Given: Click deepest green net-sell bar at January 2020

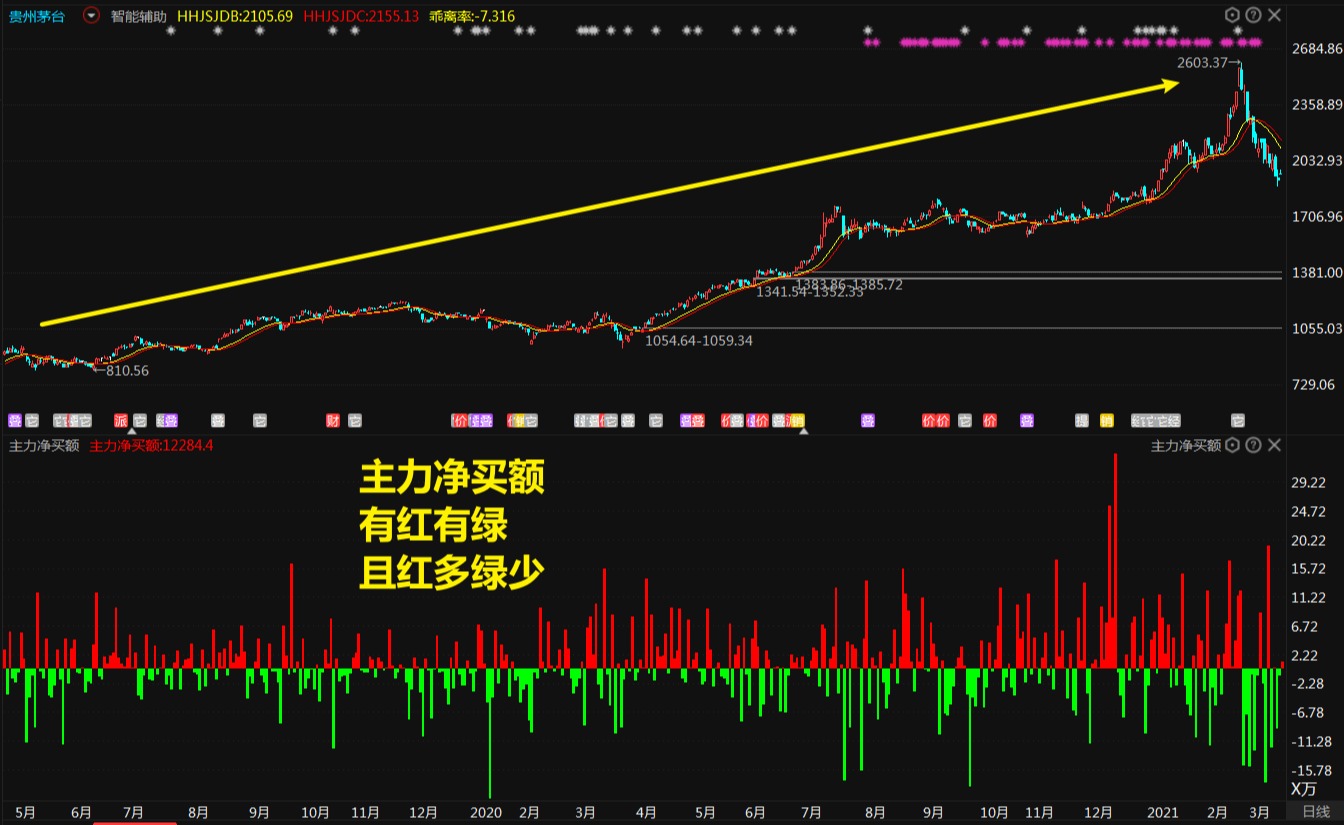Looking at the screenshot, I should [490, 733].
